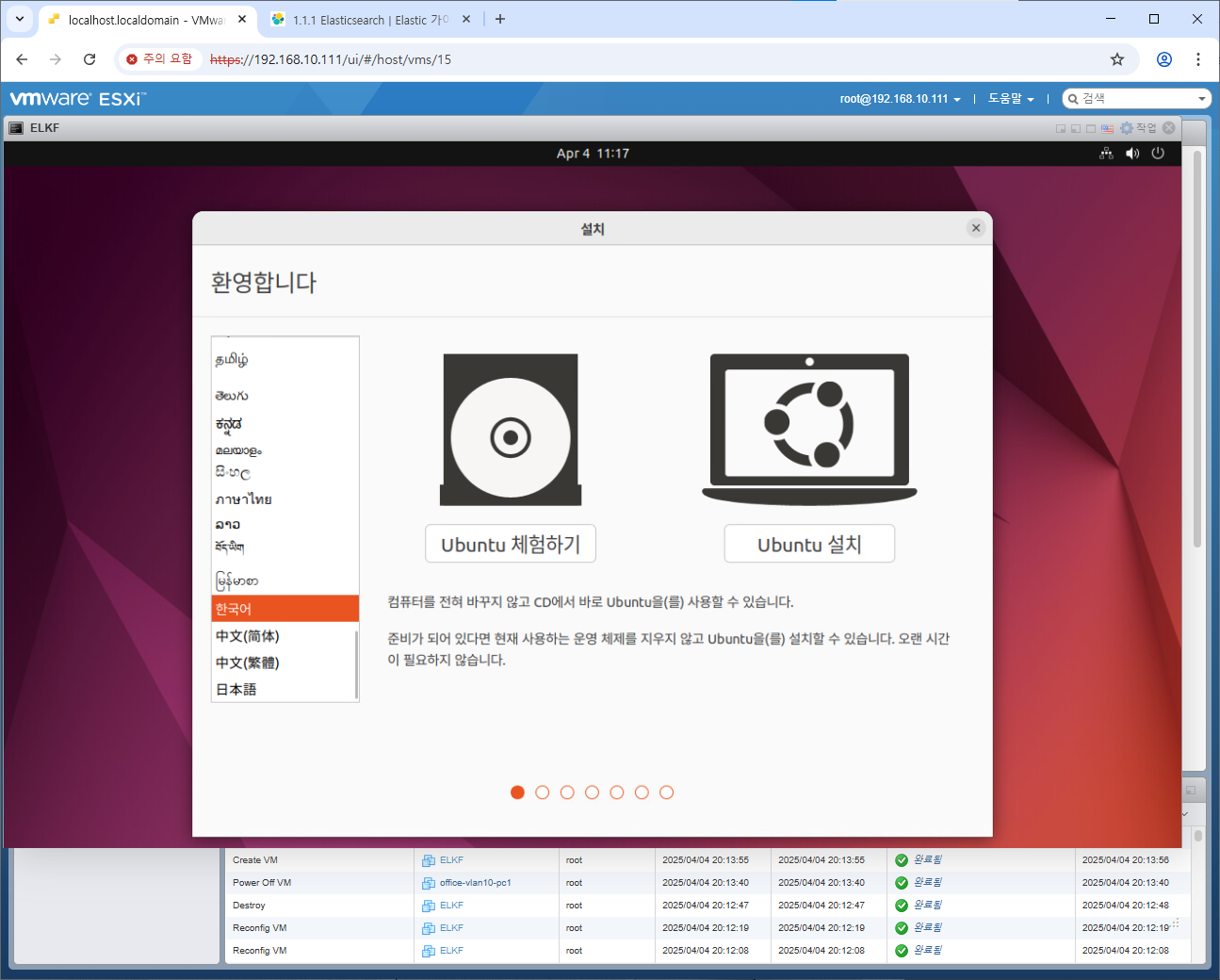Select မြန်မာစာ in the language list

tap(284, 580)
